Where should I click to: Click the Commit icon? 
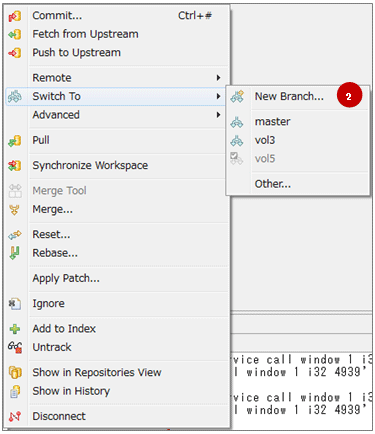15,16
